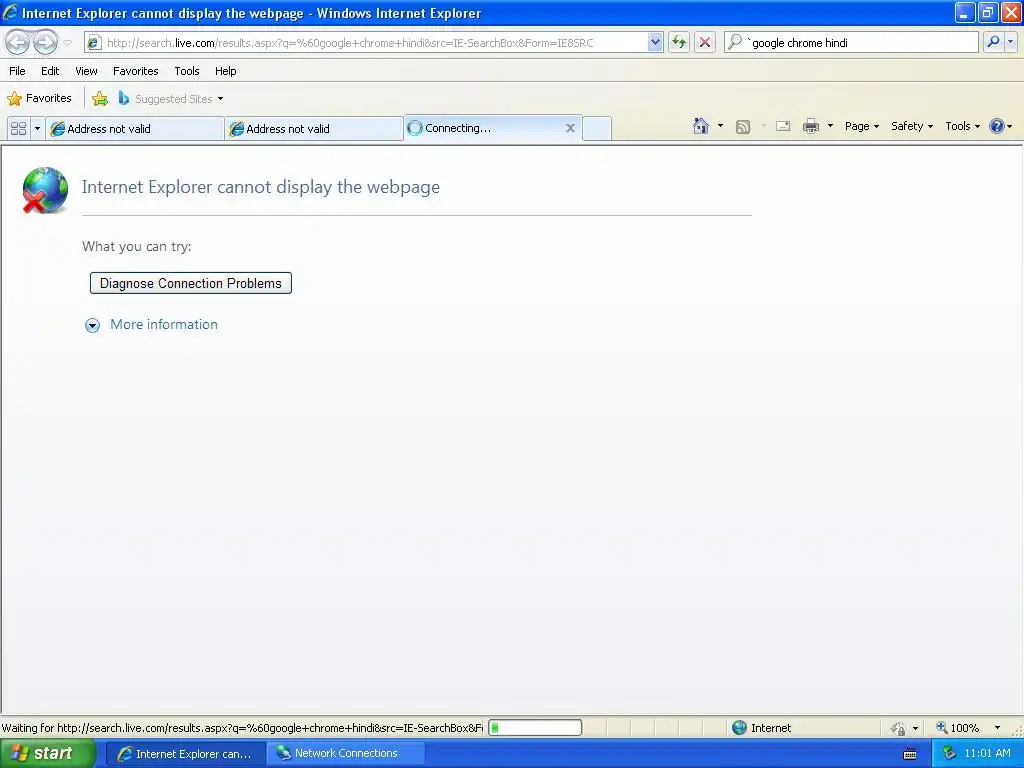Screen dimensions: 1024x768
Task: Click the RSS Feeds icon
Action: (x=743, y=127)
